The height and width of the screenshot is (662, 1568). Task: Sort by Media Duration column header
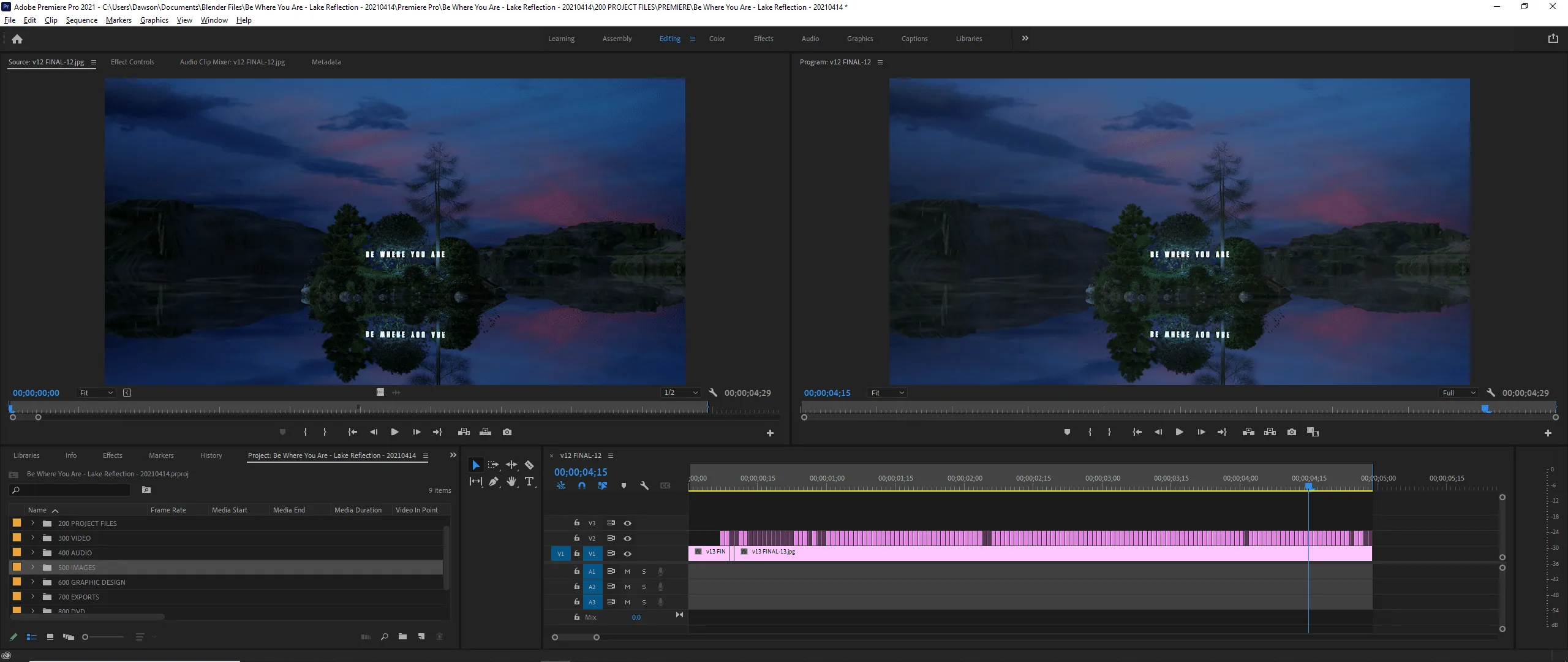pos(358,510)
